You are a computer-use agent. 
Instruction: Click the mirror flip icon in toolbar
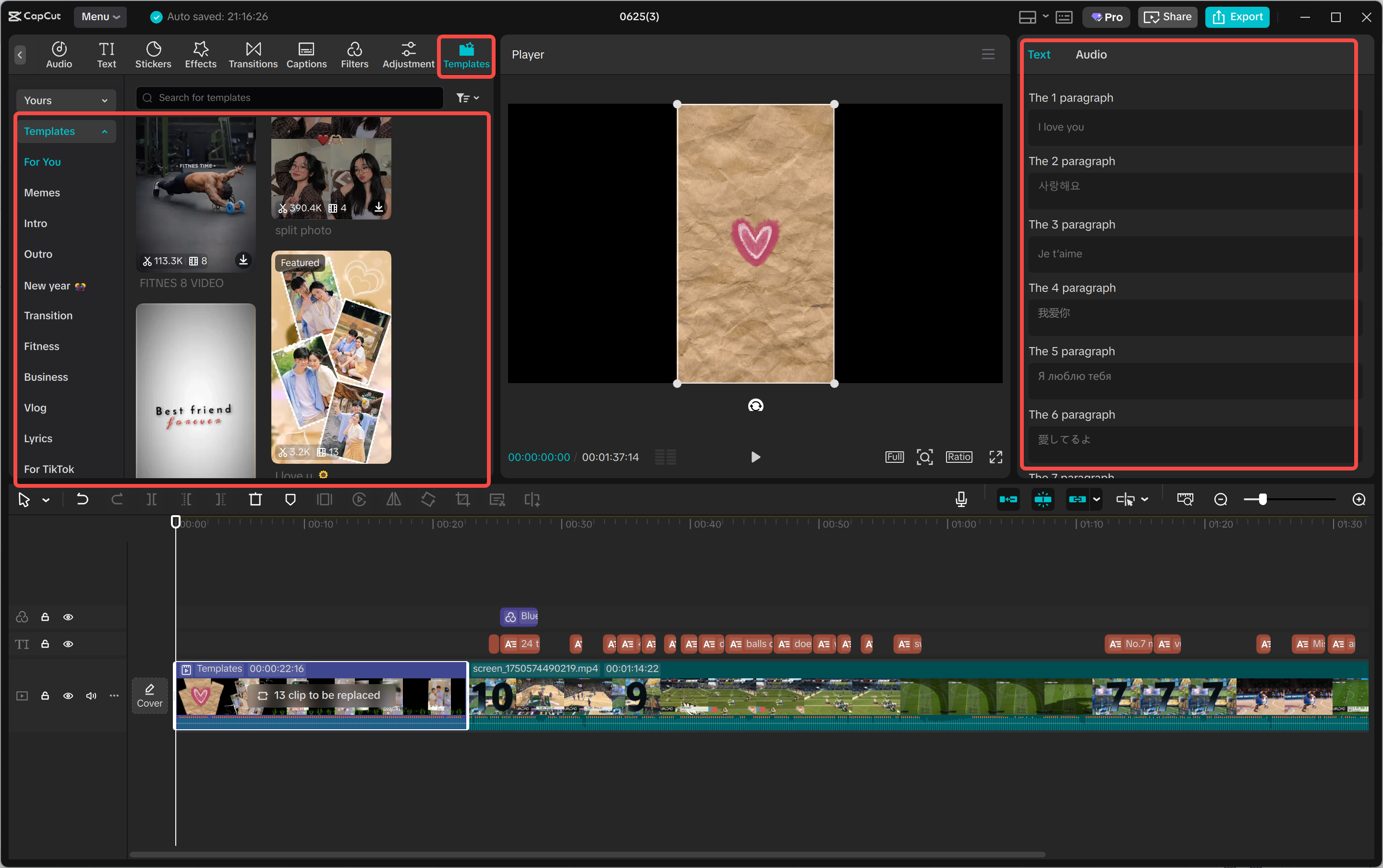tap(393, 499)
